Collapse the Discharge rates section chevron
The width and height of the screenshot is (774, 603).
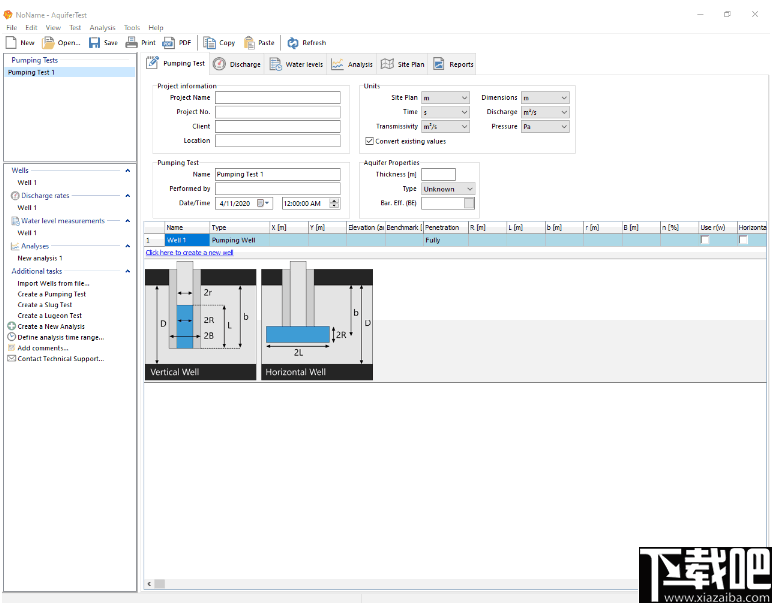click(x=128, y=196)
